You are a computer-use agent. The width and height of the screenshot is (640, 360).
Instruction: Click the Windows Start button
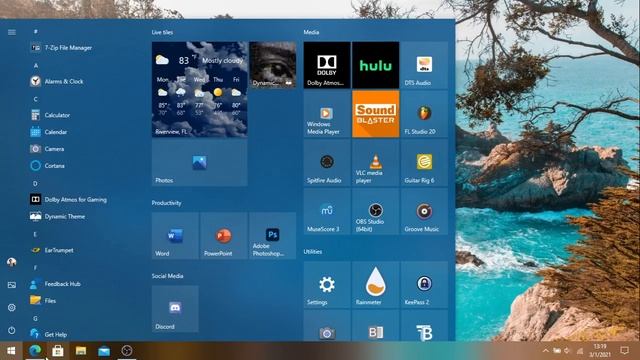(x=11, y=351)
